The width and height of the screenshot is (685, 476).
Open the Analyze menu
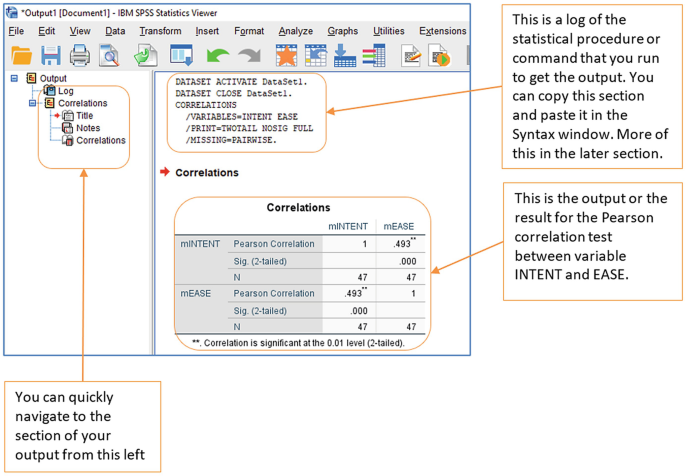click(x=295, y=31)
